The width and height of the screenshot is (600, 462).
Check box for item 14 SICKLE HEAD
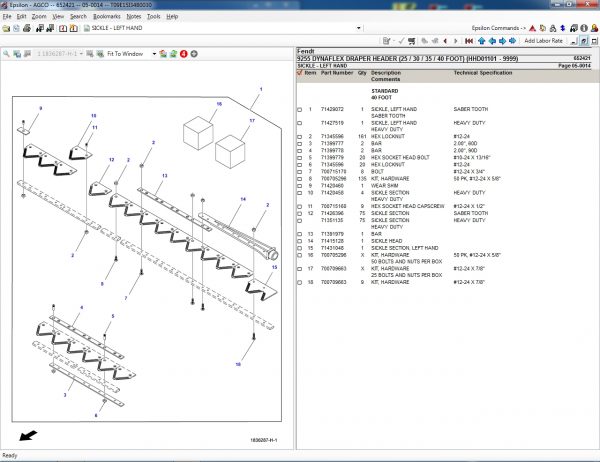[x=300, y=242]
